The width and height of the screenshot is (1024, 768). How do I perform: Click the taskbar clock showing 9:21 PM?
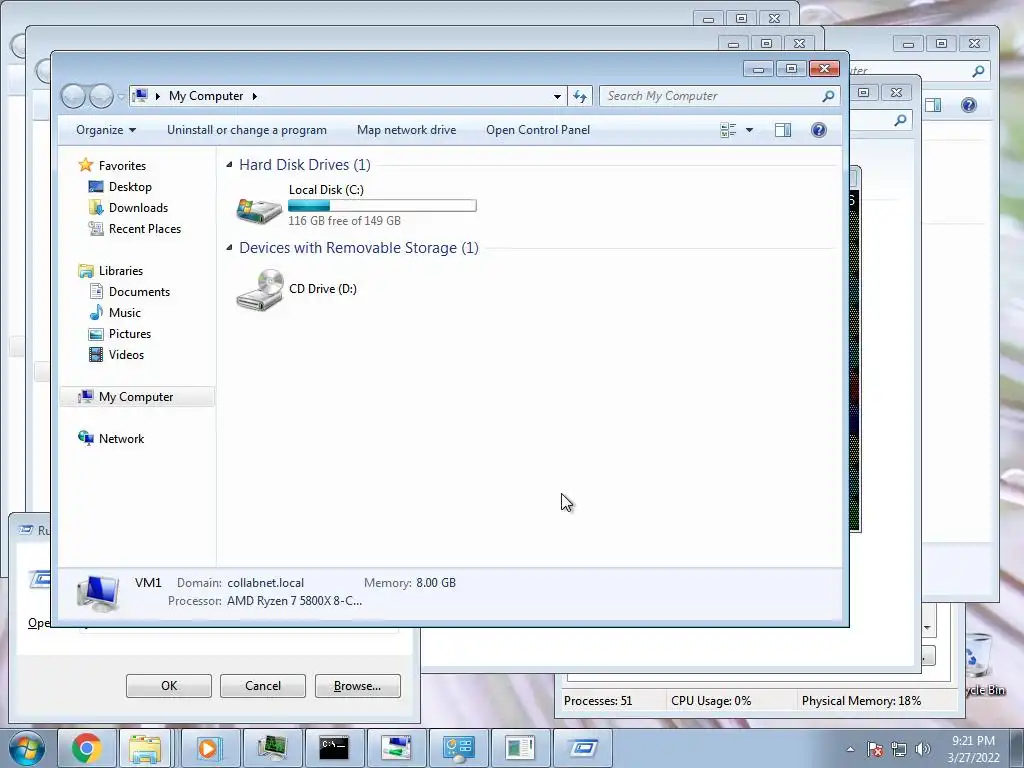tap(973, 749)
